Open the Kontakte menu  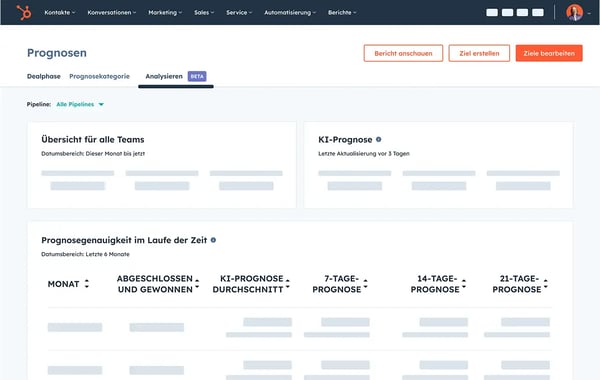tap(60, 13)
